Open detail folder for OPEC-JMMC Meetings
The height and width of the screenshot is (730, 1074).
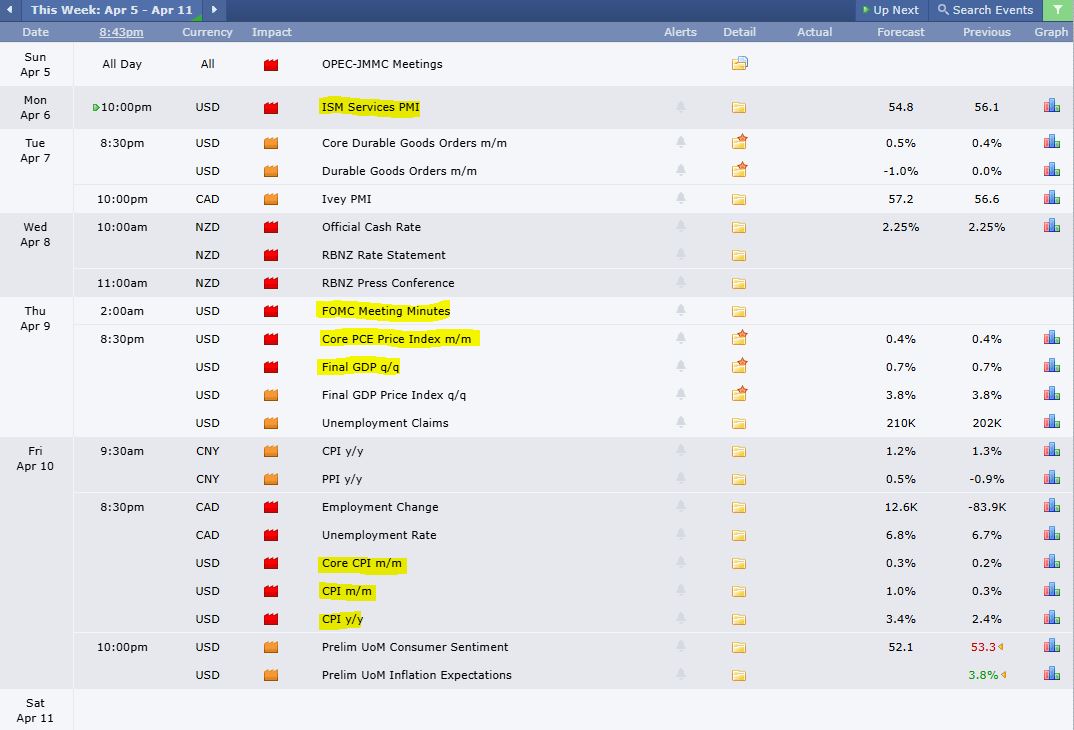coord(739,64)
